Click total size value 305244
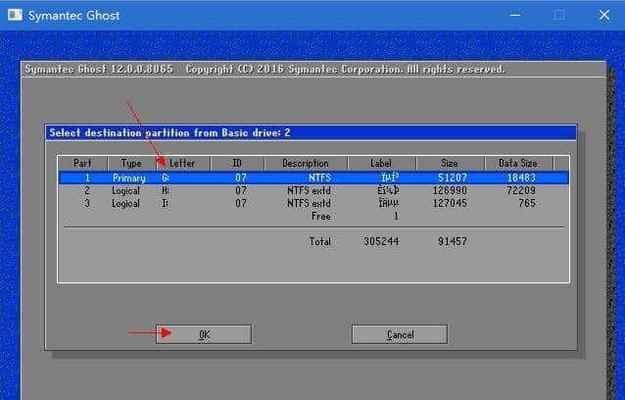This screenshot has width=625, height=400. (x=381, y=241)
